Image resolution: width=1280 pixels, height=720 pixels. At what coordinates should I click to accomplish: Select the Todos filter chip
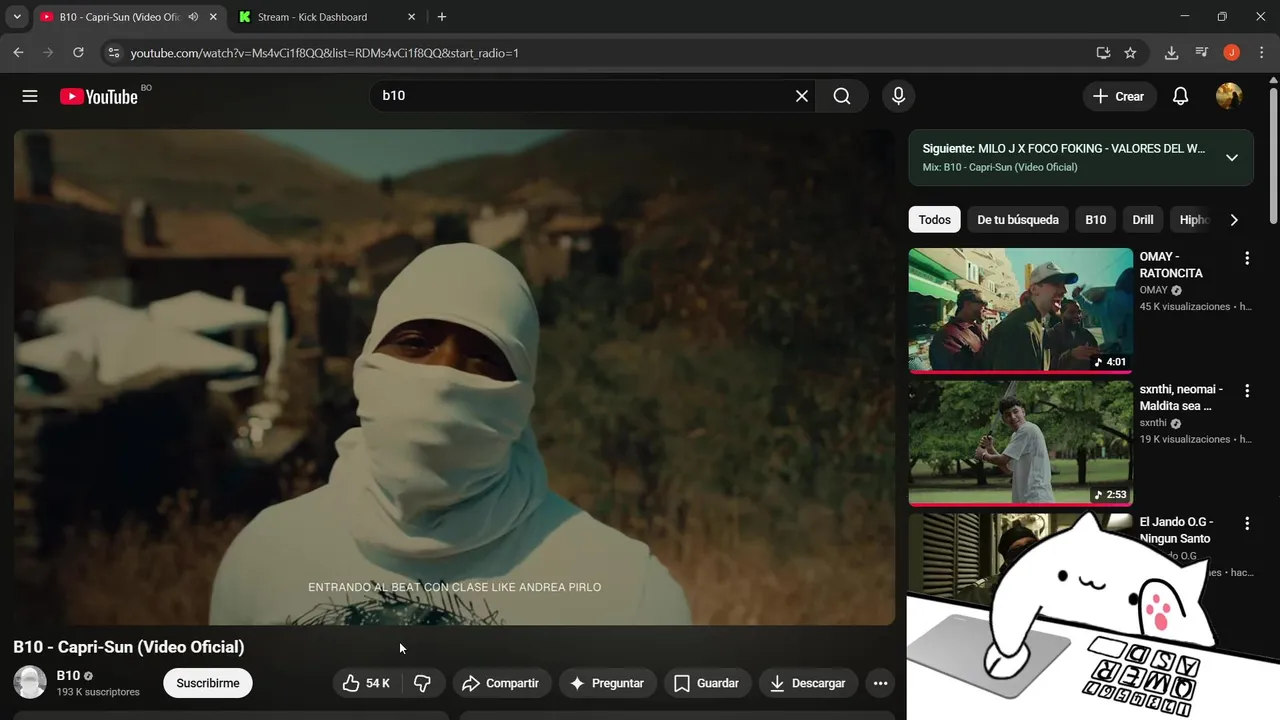934,220
